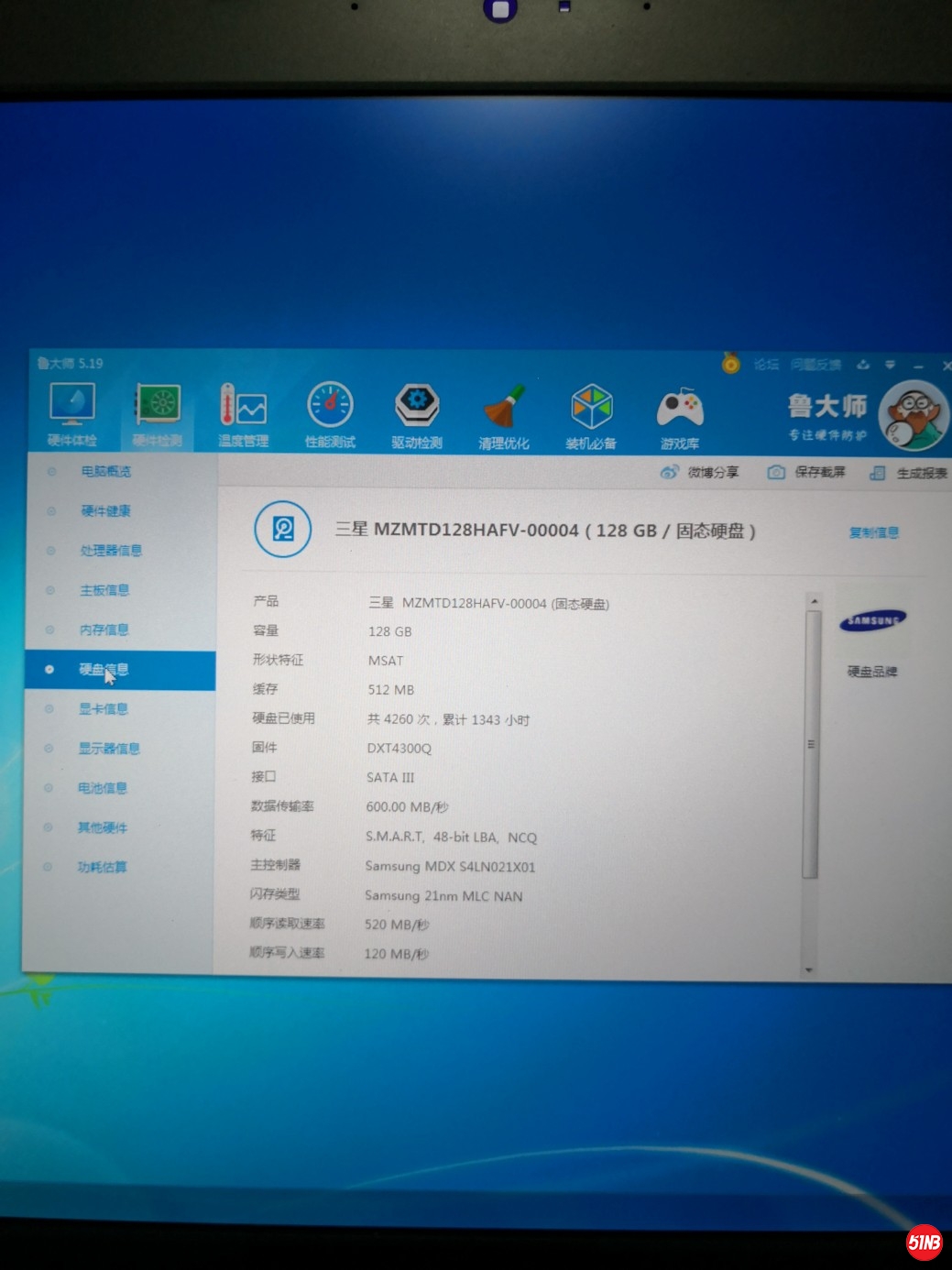Select 主板信息 in the sidebar
The height and width of the screenshot is (1270, 952).
[x=104, y=590]
